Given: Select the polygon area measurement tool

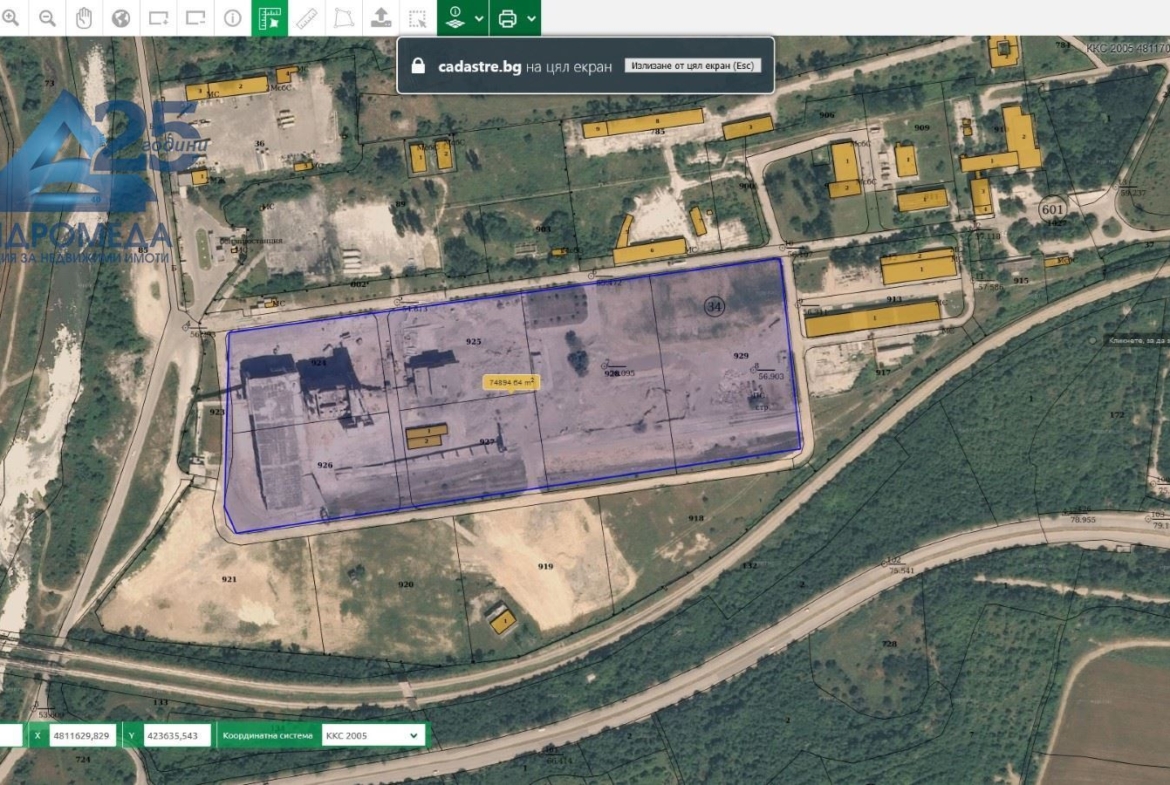Looking at the screenshot, I should pos(343,18).
